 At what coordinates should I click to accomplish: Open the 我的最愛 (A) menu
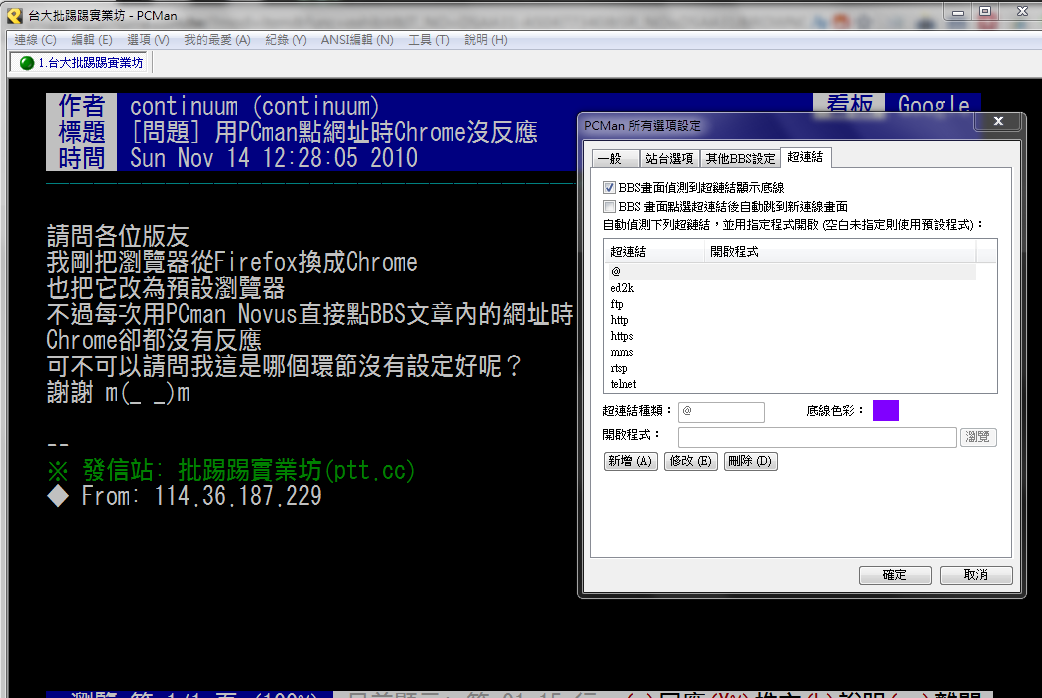coord(217,40)
